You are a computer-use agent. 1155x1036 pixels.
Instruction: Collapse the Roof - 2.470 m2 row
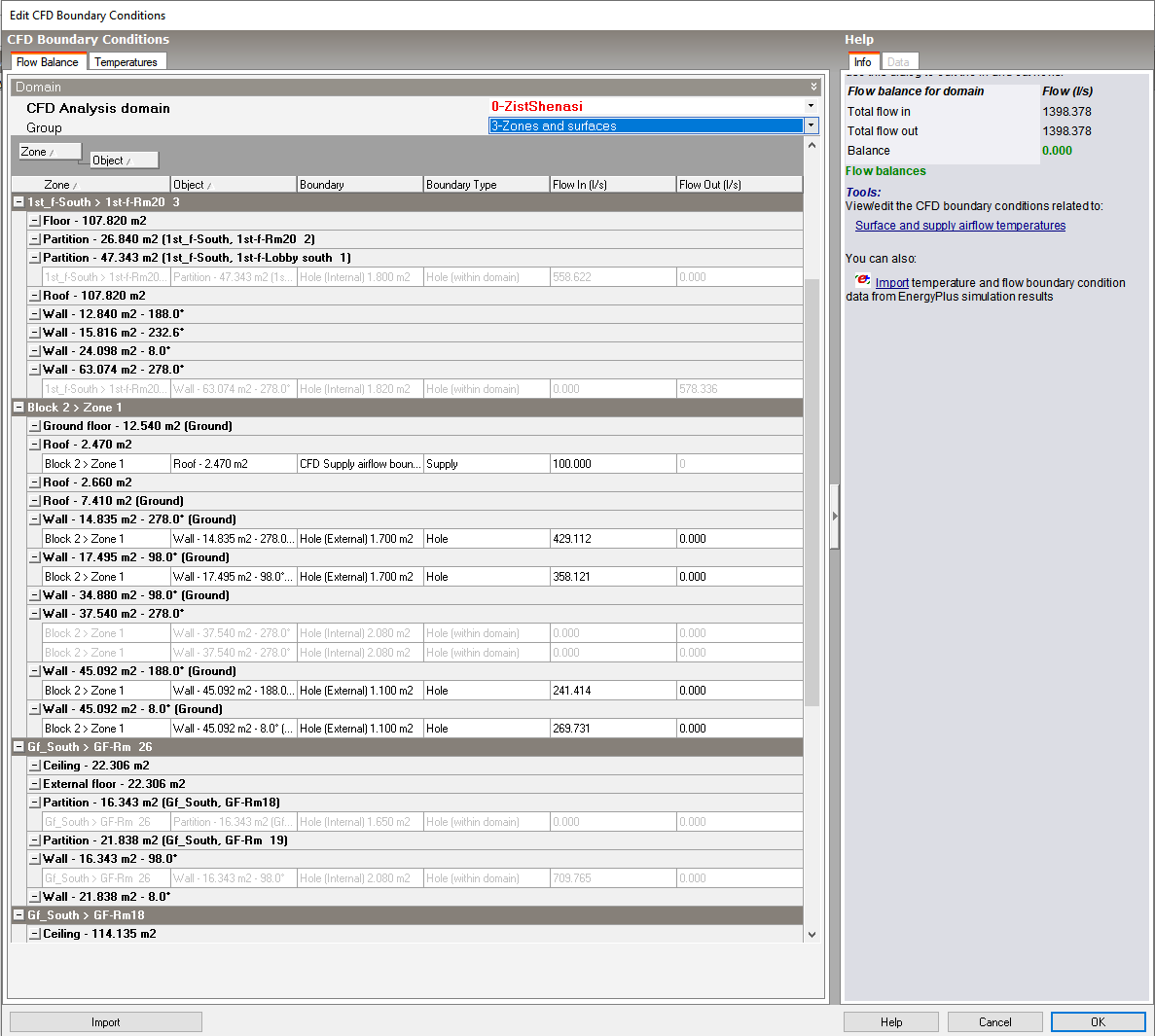[x=35, y=445]
